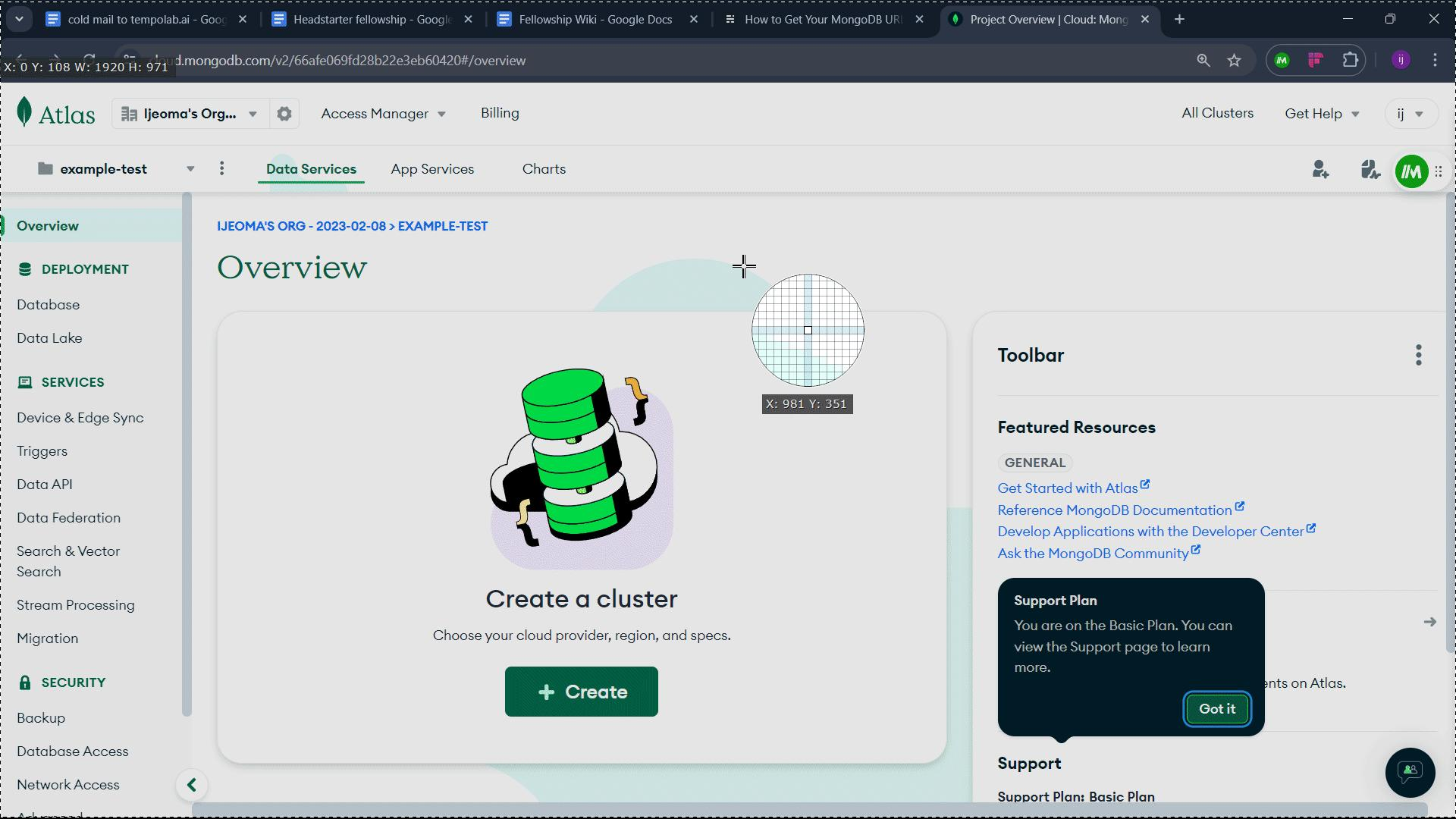Open Device & Edge Sync
Screen dimensions: 1456x819
pyautogui.click(x=80, y=418)
